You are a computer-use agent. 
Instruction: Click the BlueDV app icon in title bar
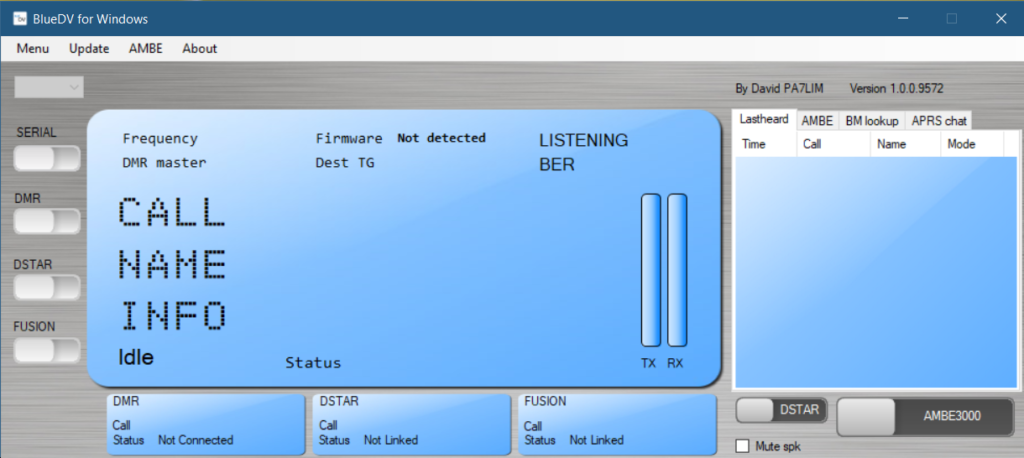tap(20, 19)
